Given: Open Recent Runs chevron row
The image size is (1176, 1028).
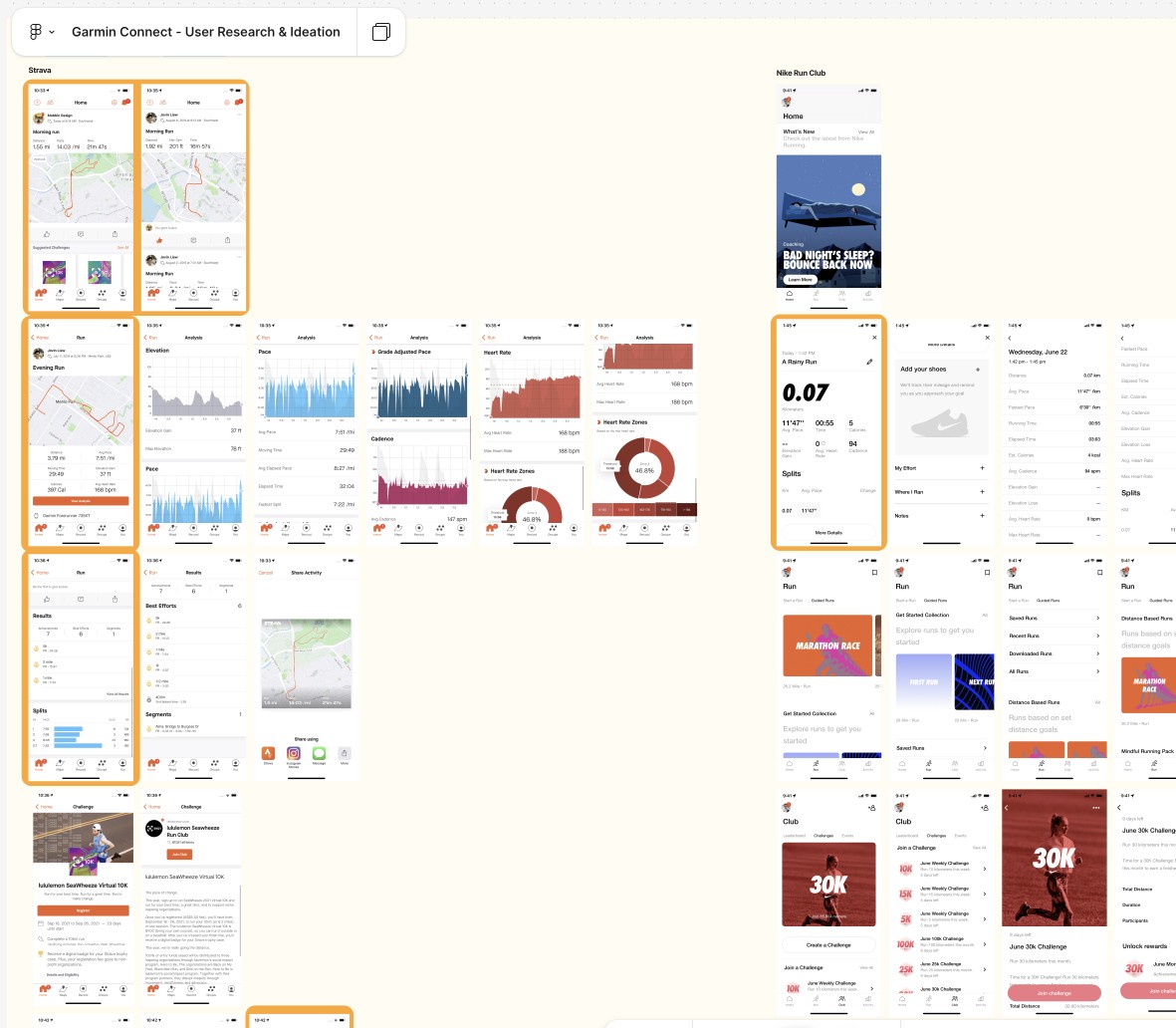Looking at the screenshot, I should click(x=1054, y=636).
